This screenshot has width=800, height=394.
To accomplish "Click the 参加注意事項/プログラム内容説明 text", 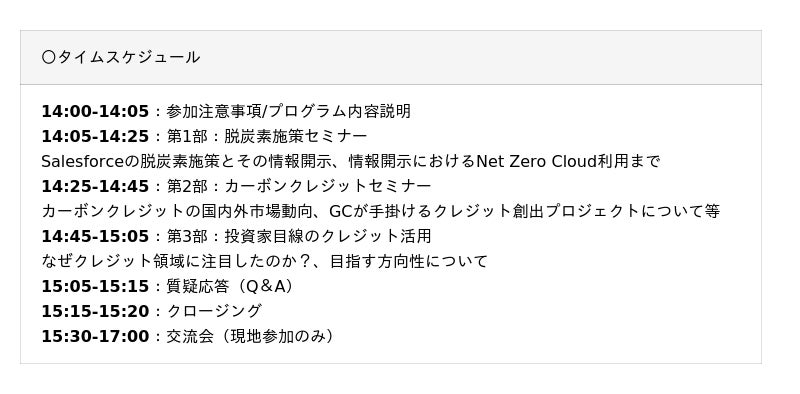I will 288,111.
